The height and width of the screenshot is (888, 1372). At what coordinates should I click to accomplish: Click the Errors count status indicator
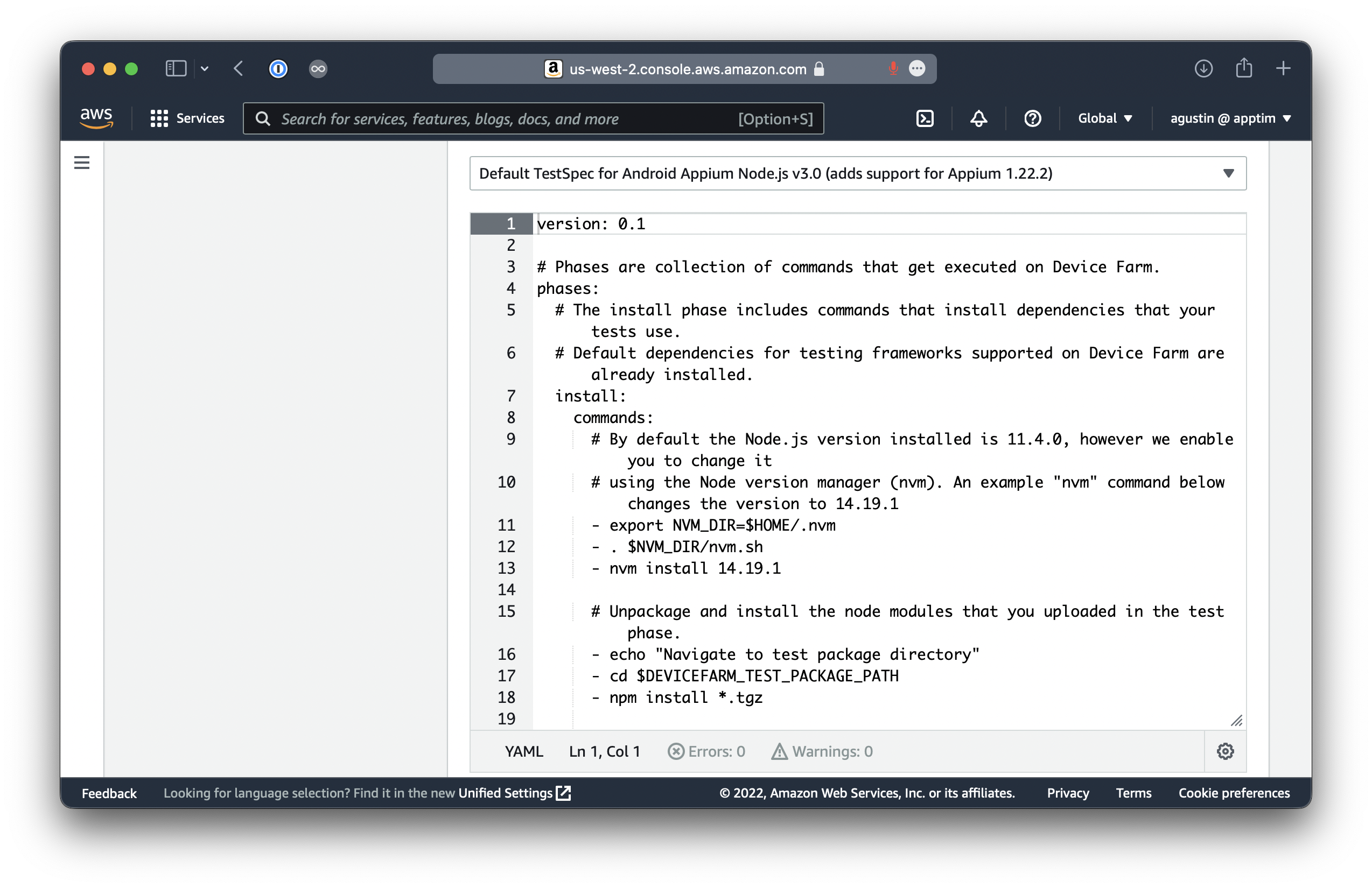click(707, 751)
